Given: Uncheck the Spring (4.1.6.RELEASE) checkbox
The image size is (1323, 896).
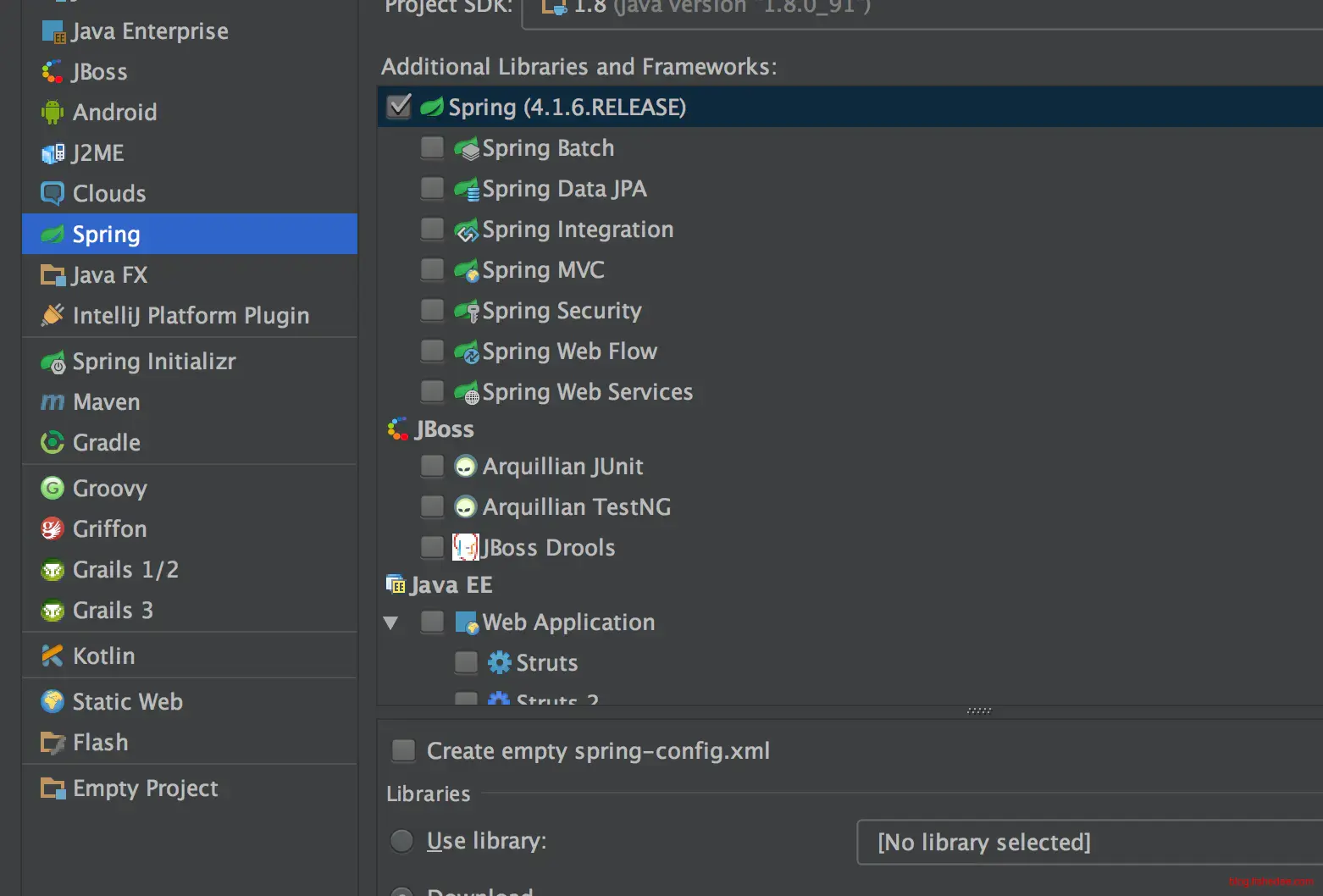Looking at the screenshot, I should click(399, 107).
